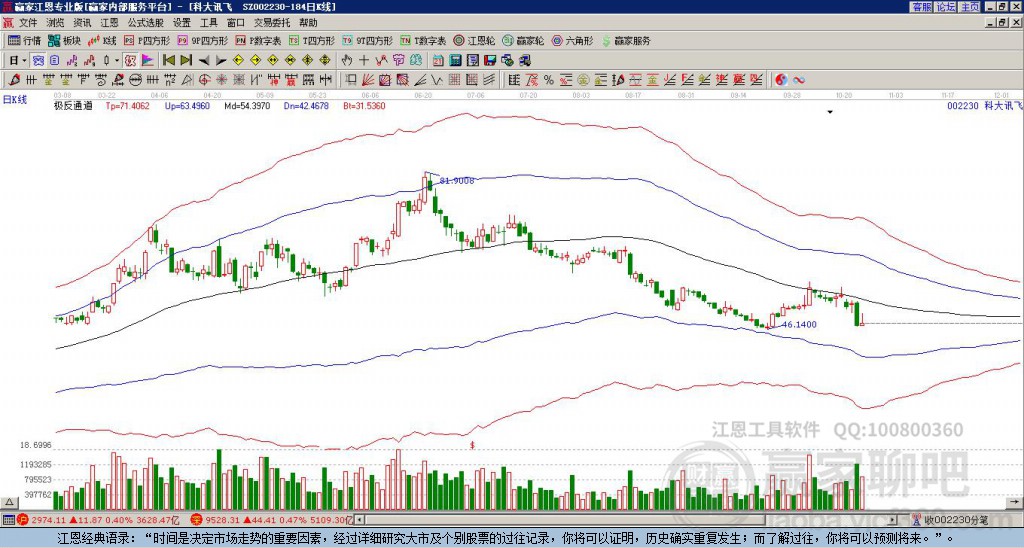Open the P数字表 number table

[x=258, y=40]
